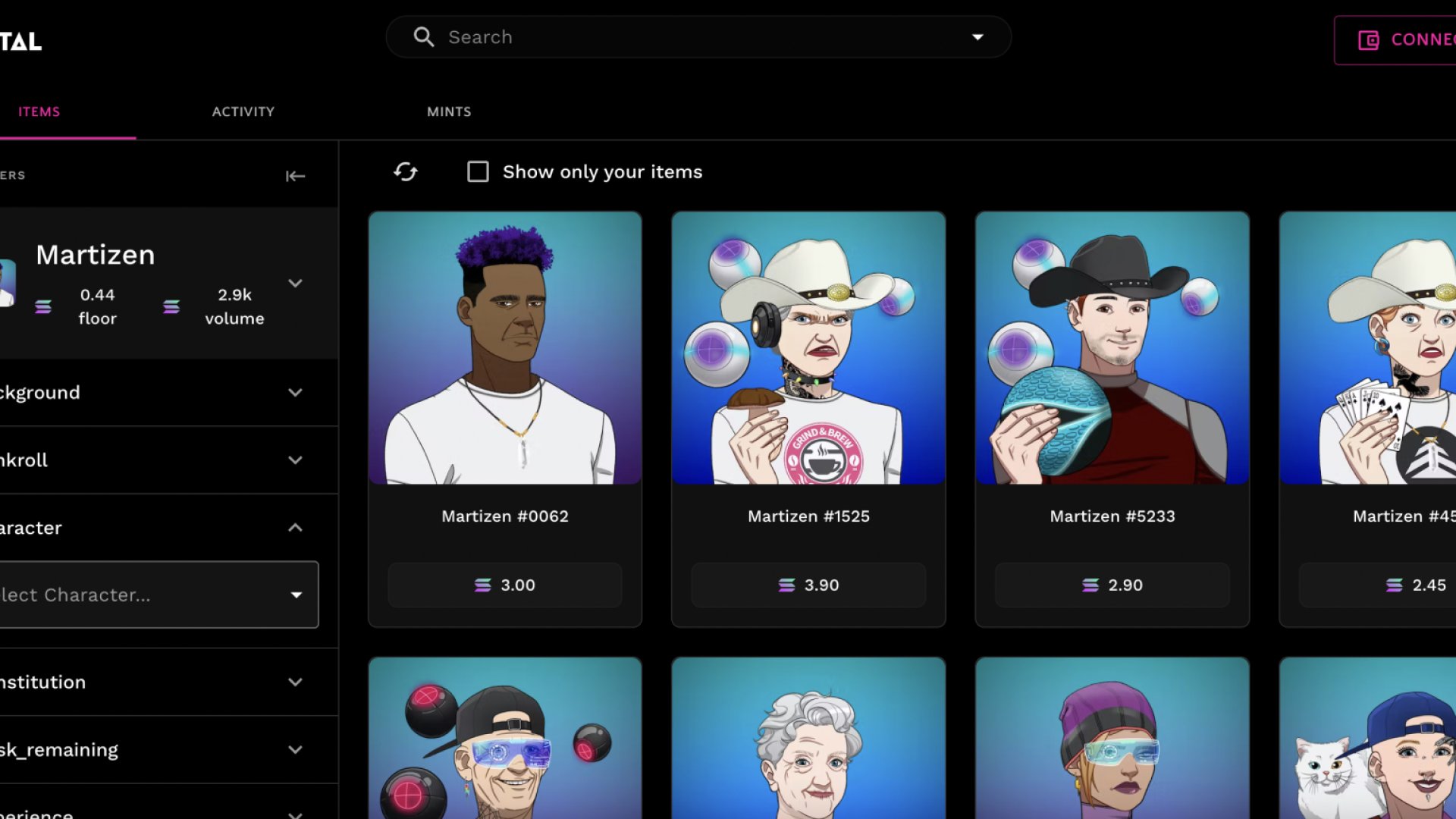Switch to the Activity tab
1456x819 pixels.
click(243, 111)
